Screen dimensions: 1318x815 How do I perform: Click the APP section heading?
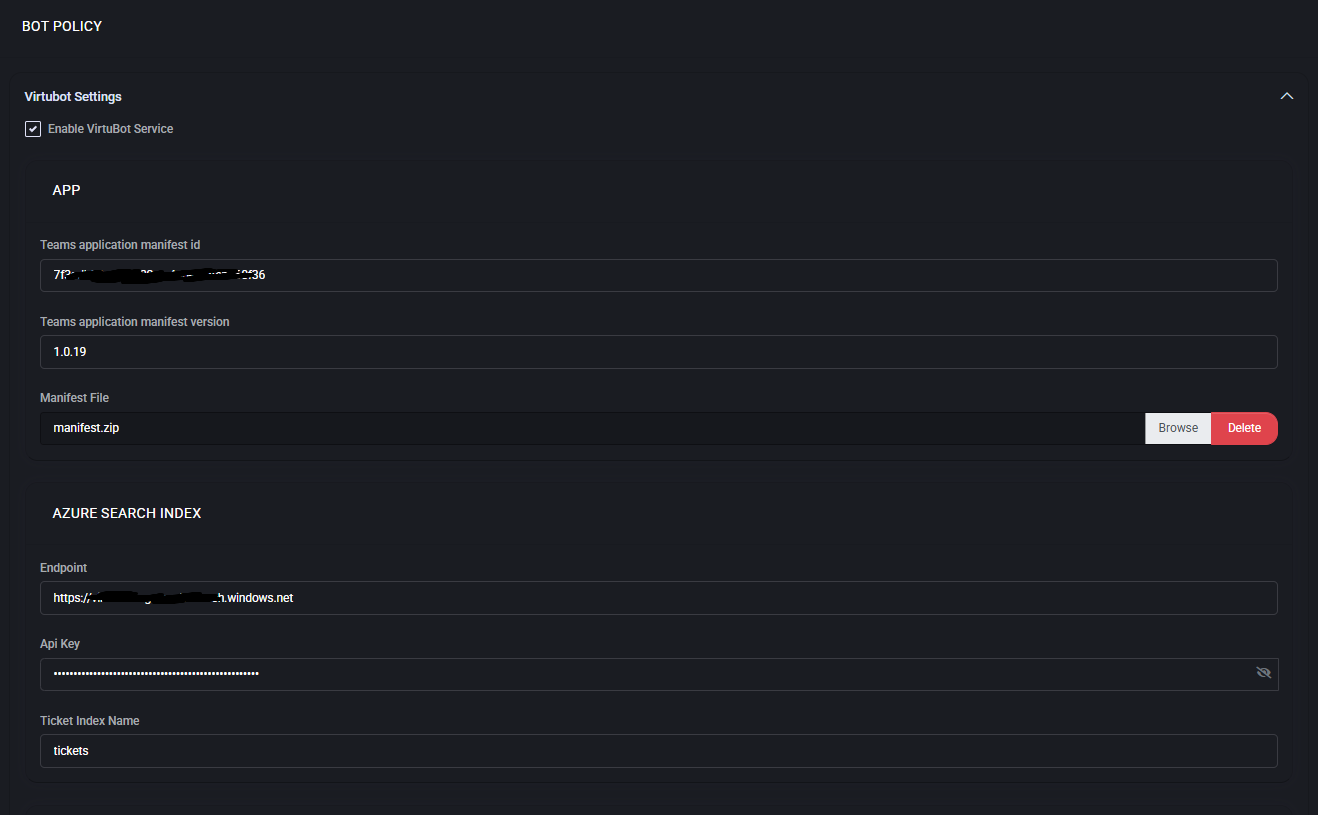pos(66,190)
